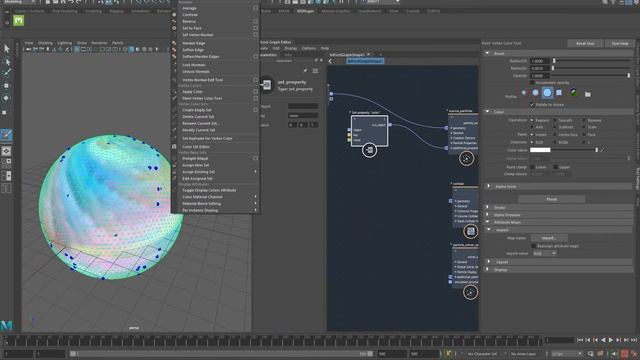The width and height of the screenshot is (640, 360).
Task: Enable Accumulate opacity checkbox
Action: click(532, 82)
